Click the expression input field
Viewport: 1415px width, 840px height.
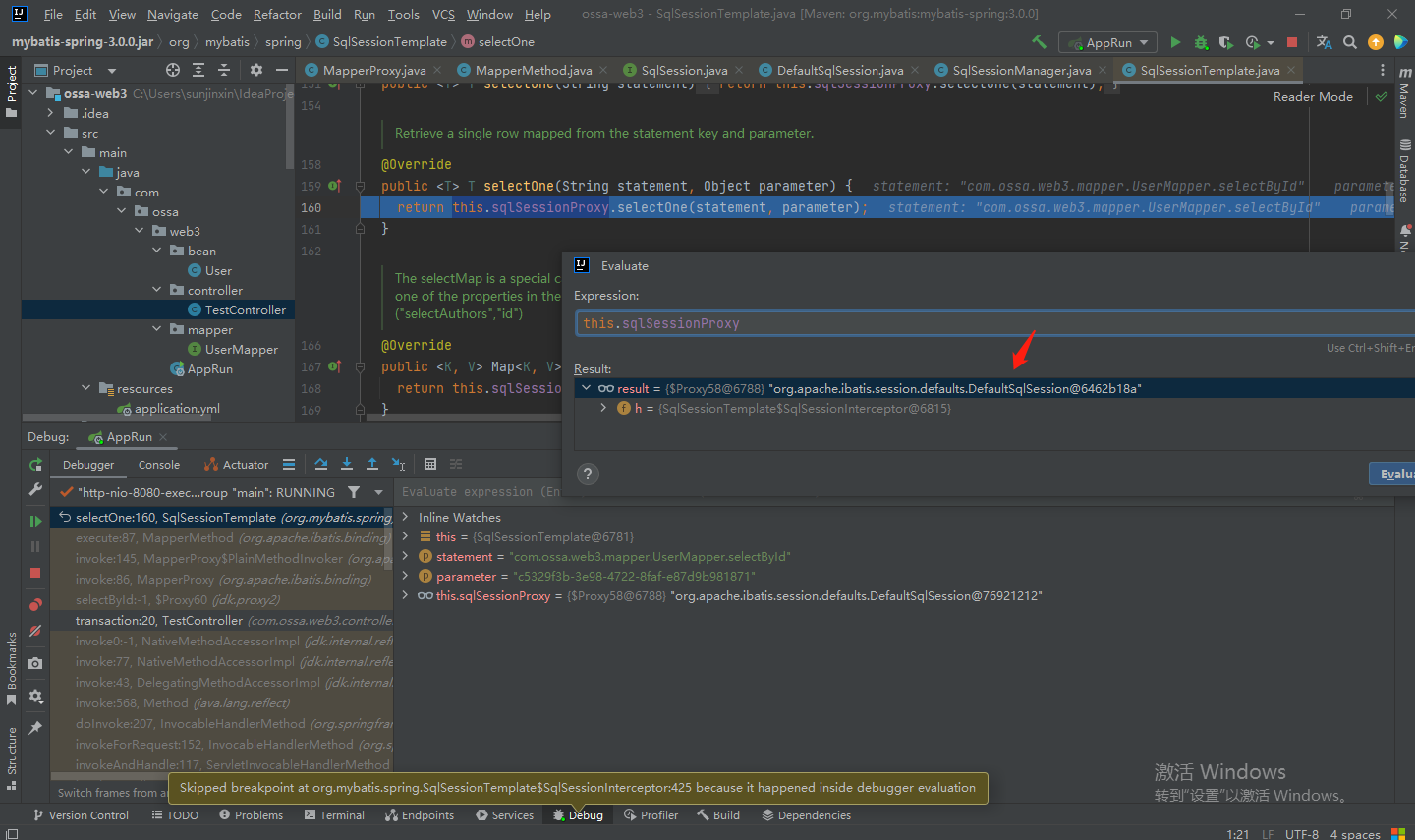click(x=994, y=323)
